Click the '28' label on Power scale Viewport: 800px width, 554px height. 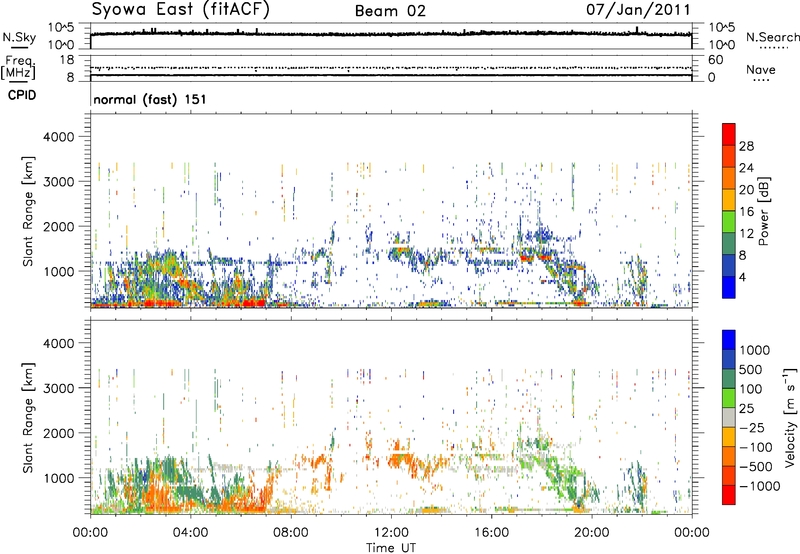tap(746, 146)
